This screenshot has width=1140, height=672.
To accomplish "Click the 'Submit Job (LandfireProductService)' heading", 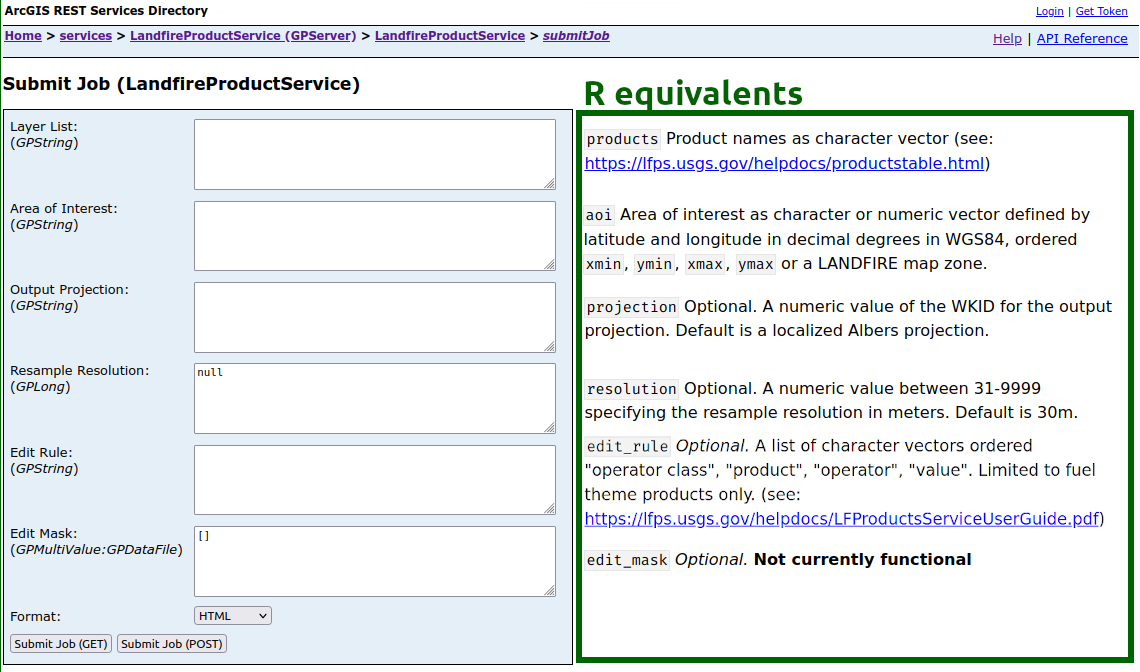I will click(x=182, y=84).
